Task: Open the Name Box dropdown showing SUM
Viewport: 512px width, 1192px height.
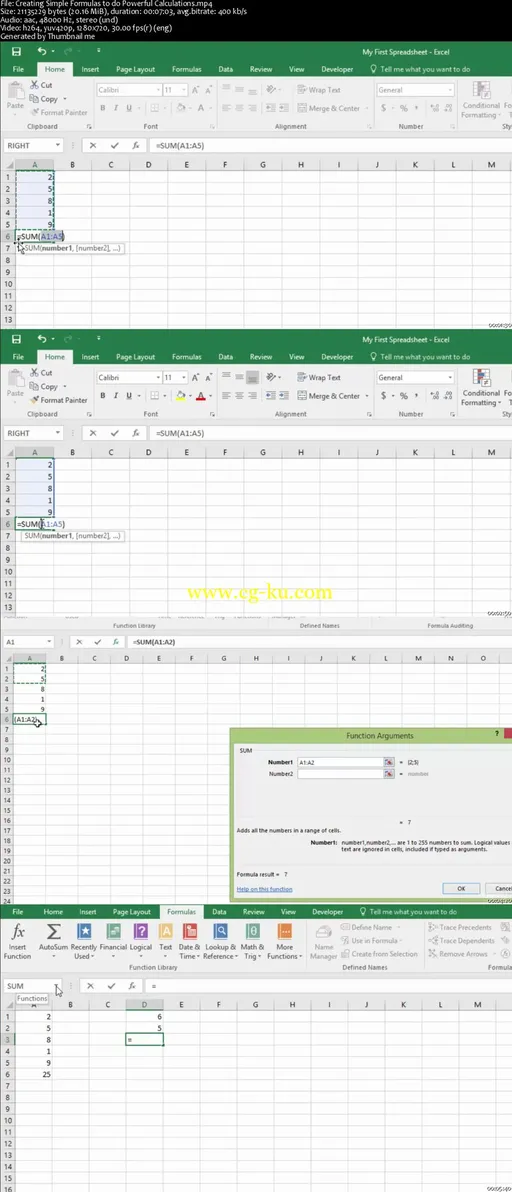Action: click(56, 986)
